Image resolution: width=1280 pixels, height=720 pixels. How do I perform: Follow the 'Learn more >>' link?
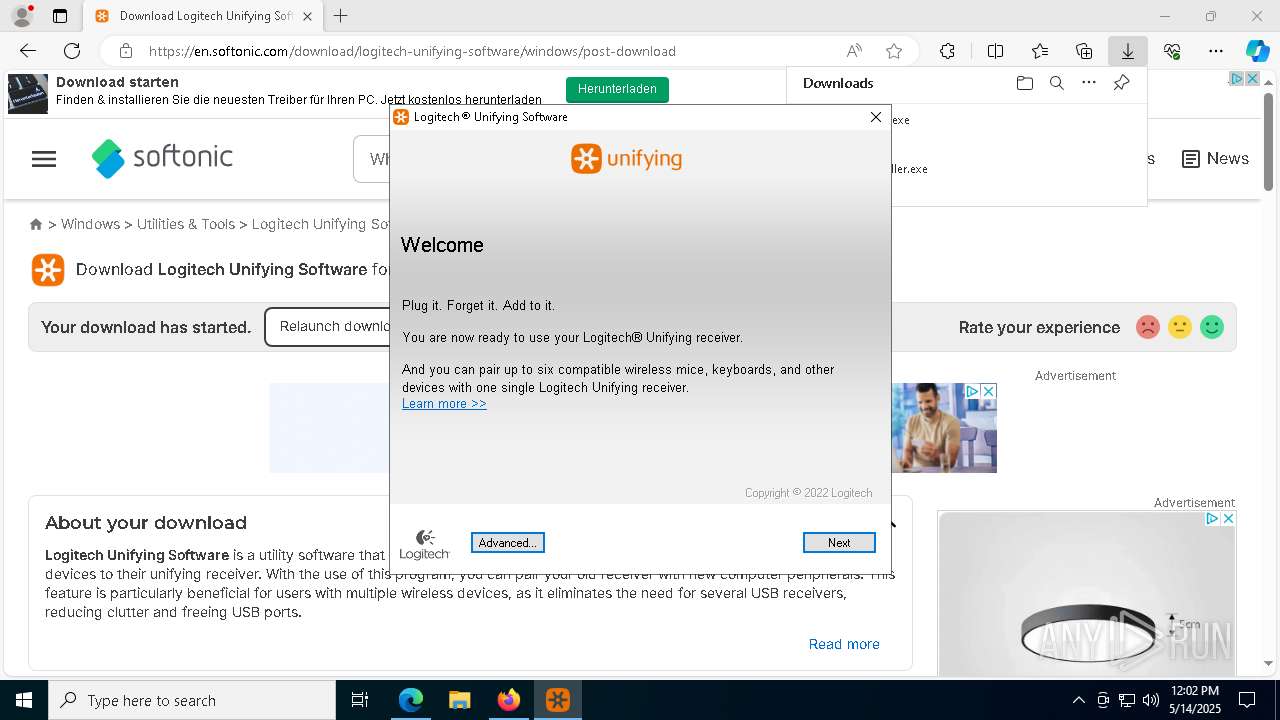tap(444, 404)
